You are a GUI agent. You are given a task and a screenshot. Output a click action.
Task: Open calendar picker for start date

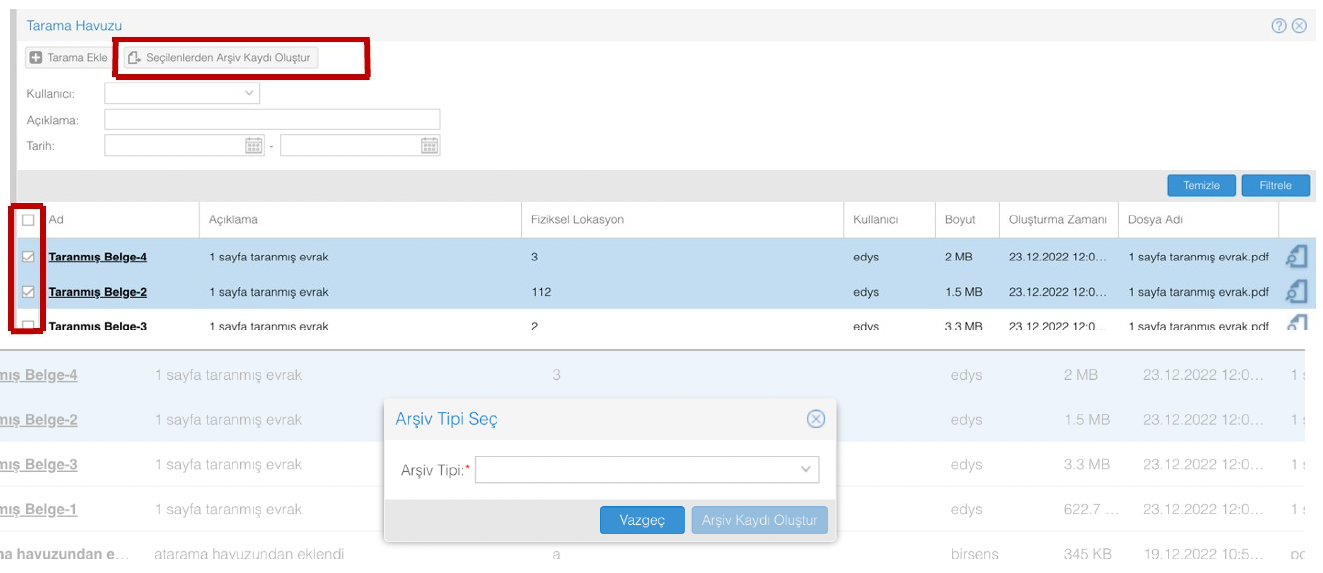tap(254, 146)
